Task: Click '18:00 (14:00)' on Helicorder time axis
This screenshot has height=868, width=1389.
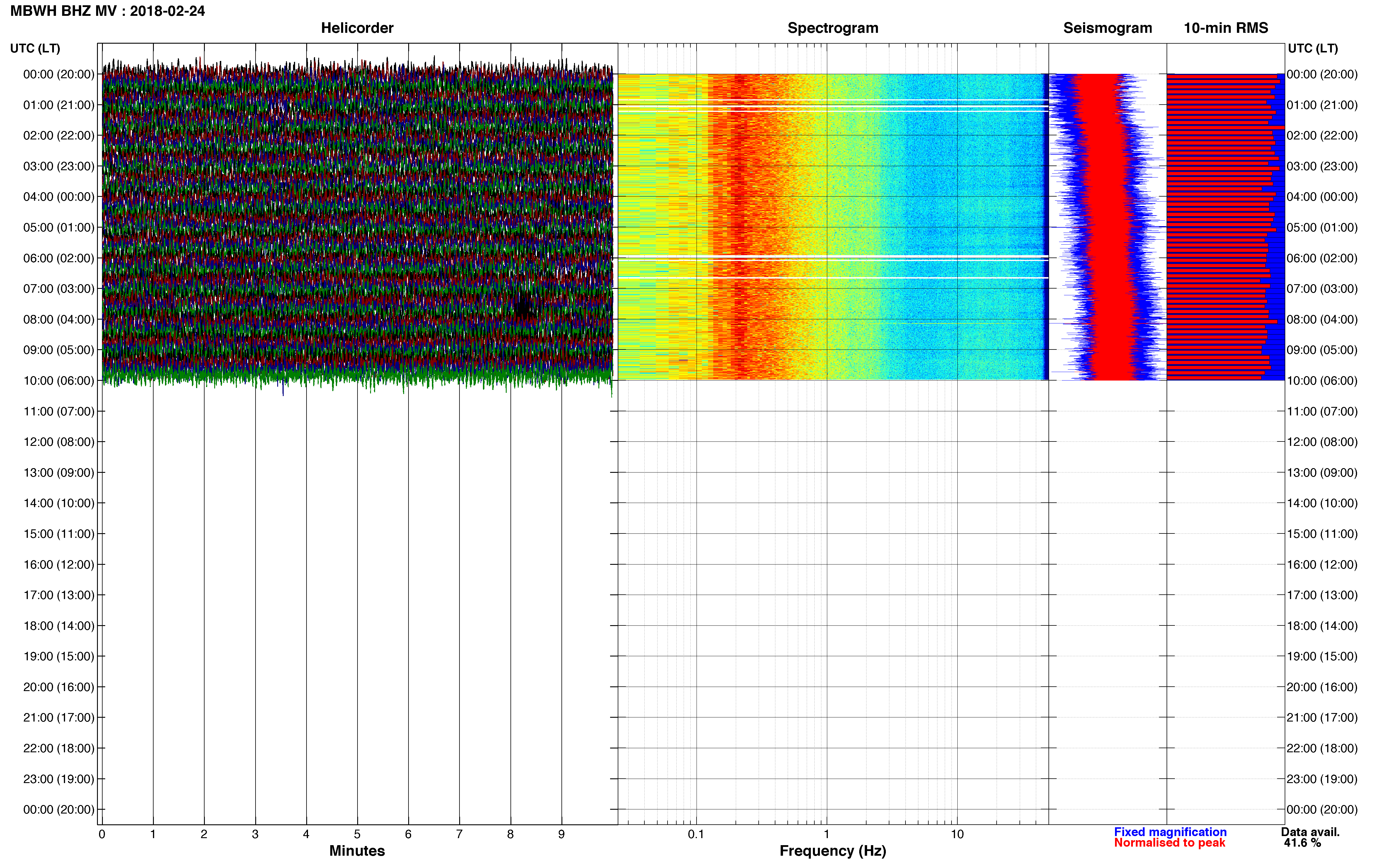Action: click(59, 626)
